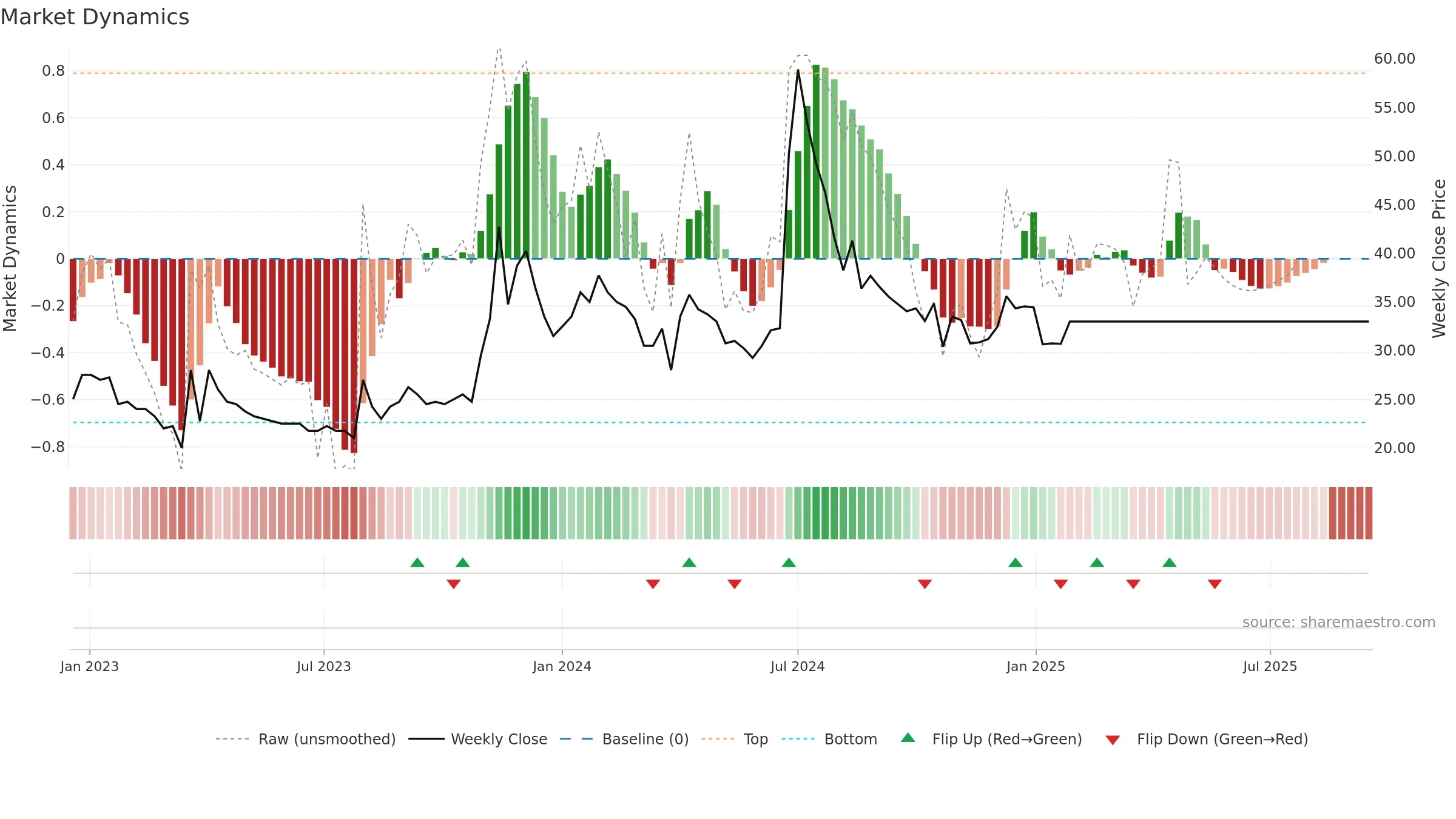Click the earliest green Flip Up triangle marker
The image size is (1456, 819).
point(417,562)
